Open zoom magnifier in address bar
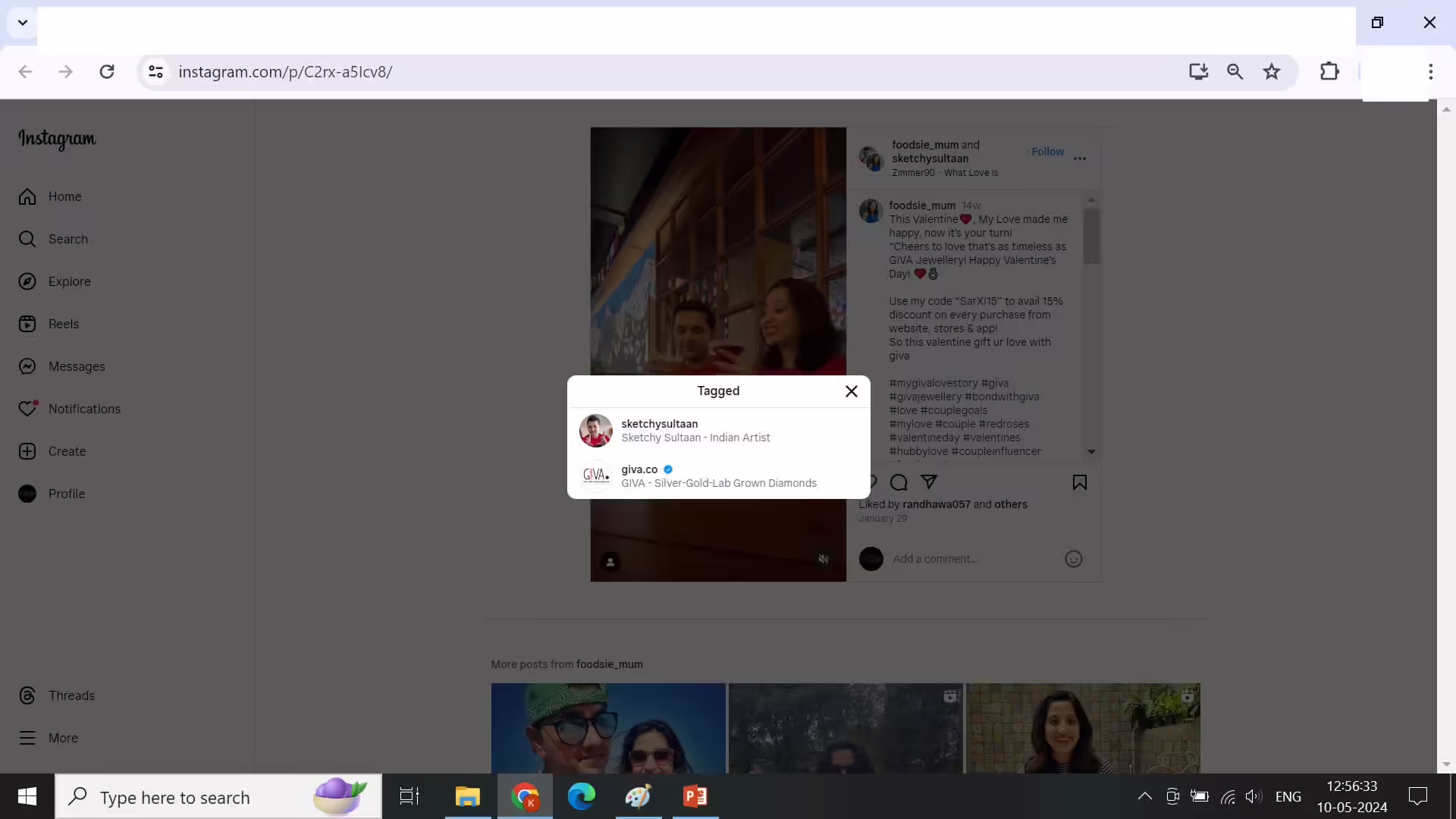Image resolution: width=1456 pixels, height=819 pixels. [x=1235, y=71]
